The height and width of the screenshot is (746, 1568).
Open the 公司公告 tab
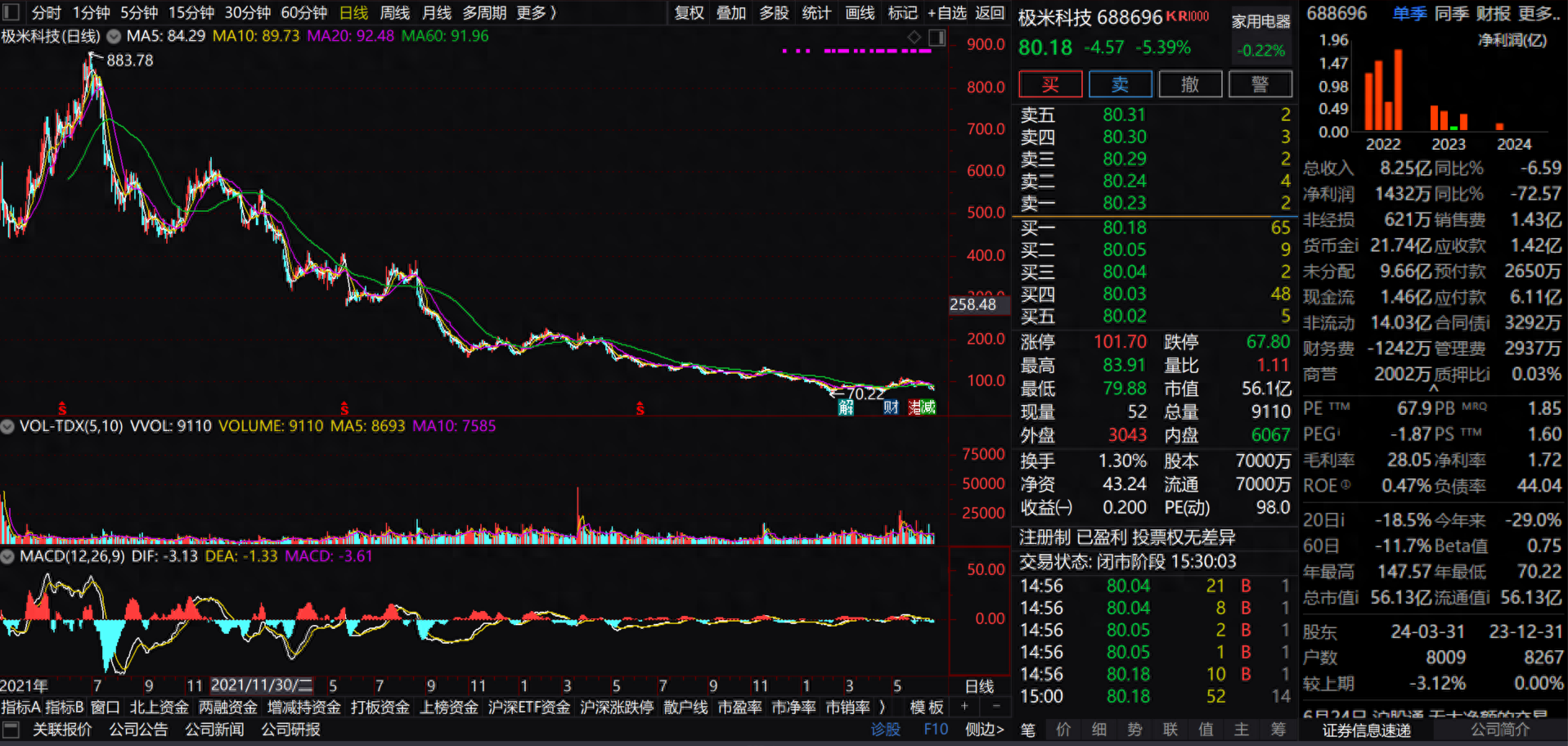[138, 729]
